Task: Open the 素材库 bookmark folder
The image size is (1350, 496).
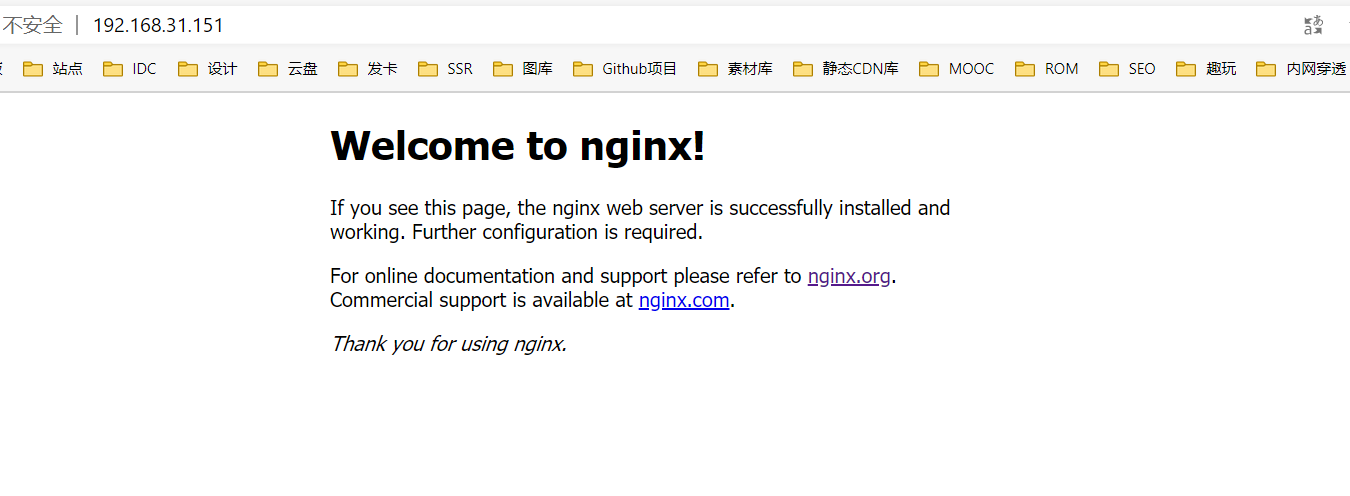Action: click(x=736, y=69)
